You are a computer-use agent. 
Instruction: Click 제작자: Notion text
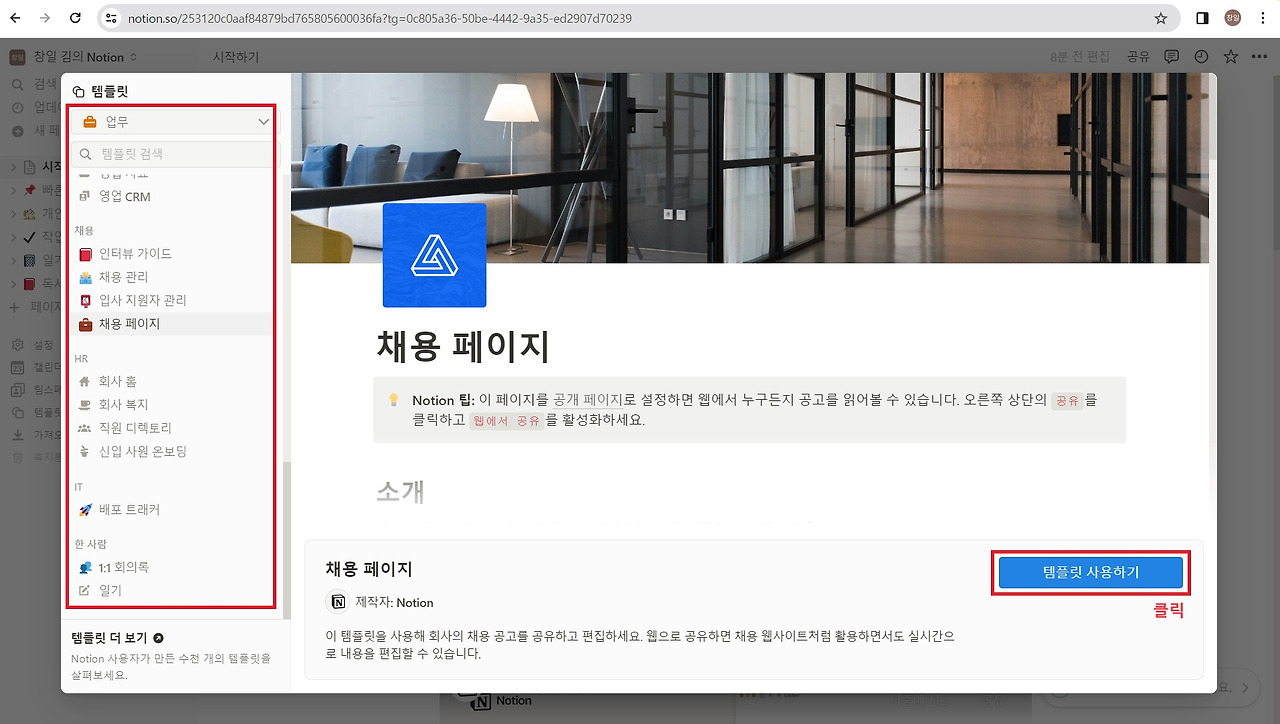point(395,603)
